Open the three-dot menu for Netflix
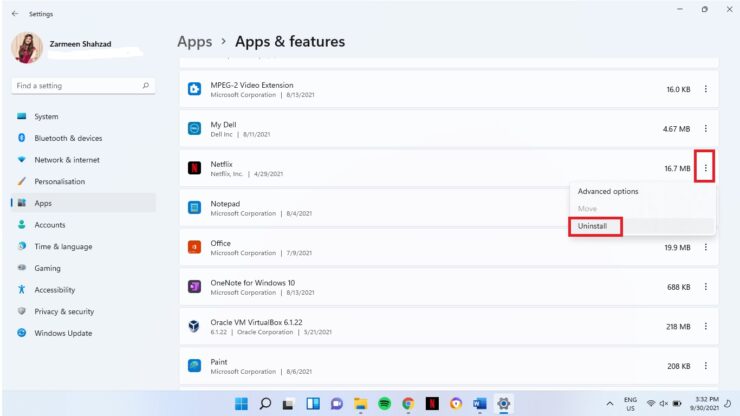 706,168
